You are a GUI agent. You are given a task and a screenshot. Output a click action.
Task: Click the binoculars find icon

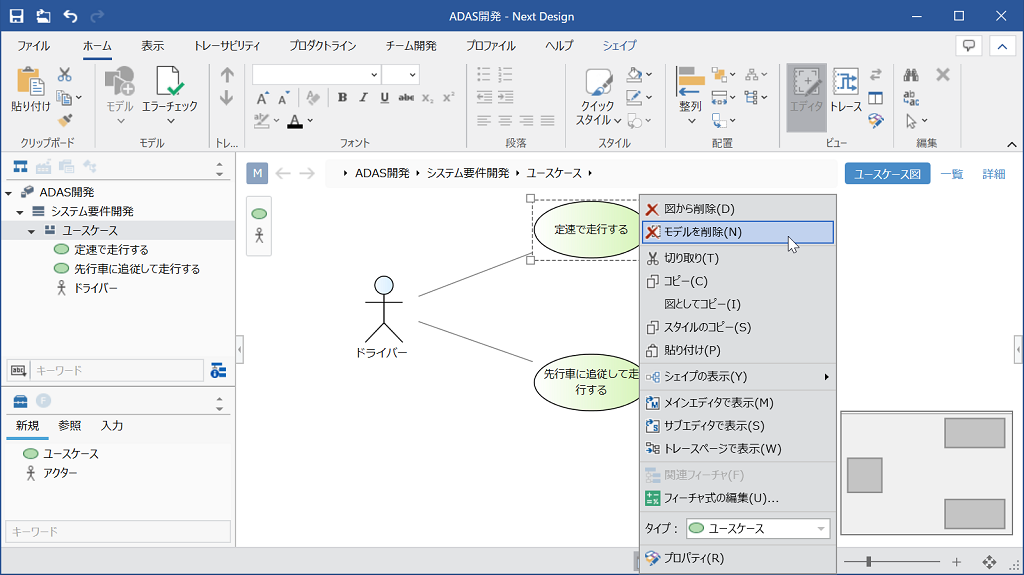pos(911,74)
